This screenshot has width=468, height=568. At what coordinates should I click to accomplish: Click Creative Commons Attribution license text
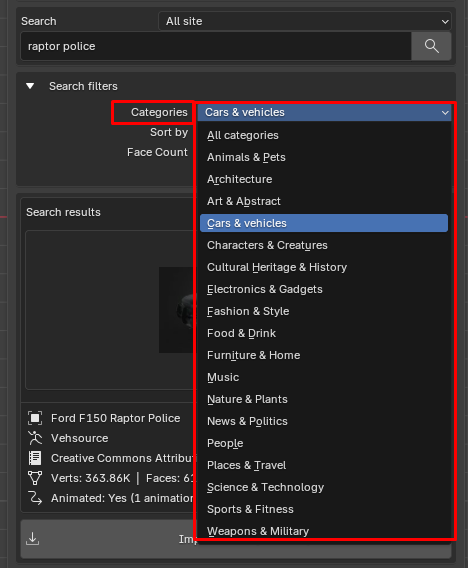click(x=123, y=458)
